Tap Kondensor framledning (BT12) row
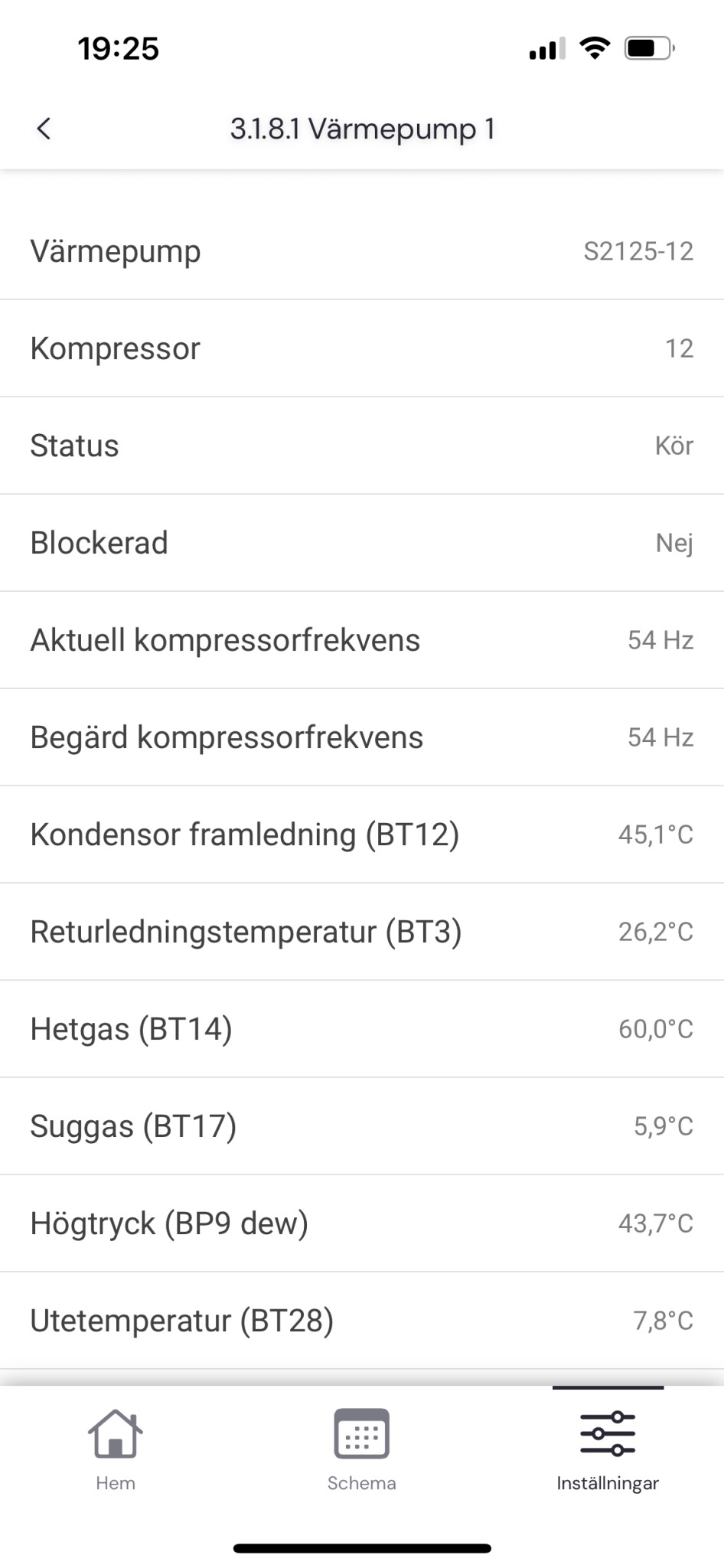Image resolution: width=724 pixels, height=1568 pixels. (362, 835)
